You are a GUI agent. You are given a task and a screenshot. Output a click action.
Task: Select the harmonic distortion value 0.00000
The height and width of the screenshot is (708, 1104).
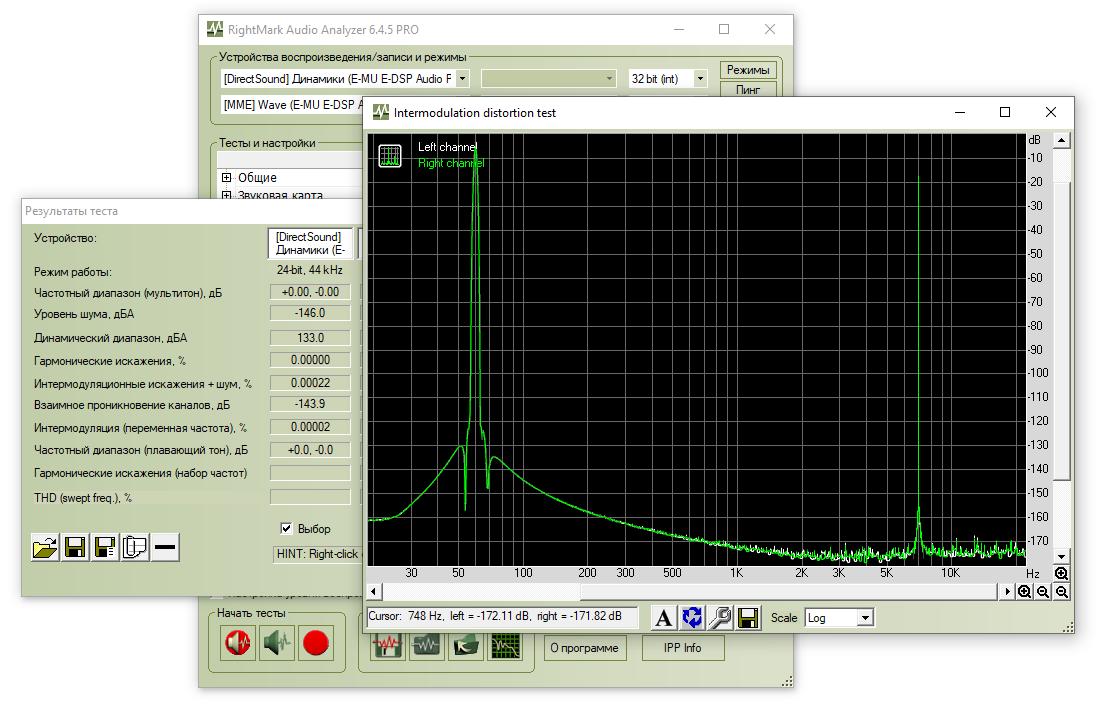coord(310,360)
